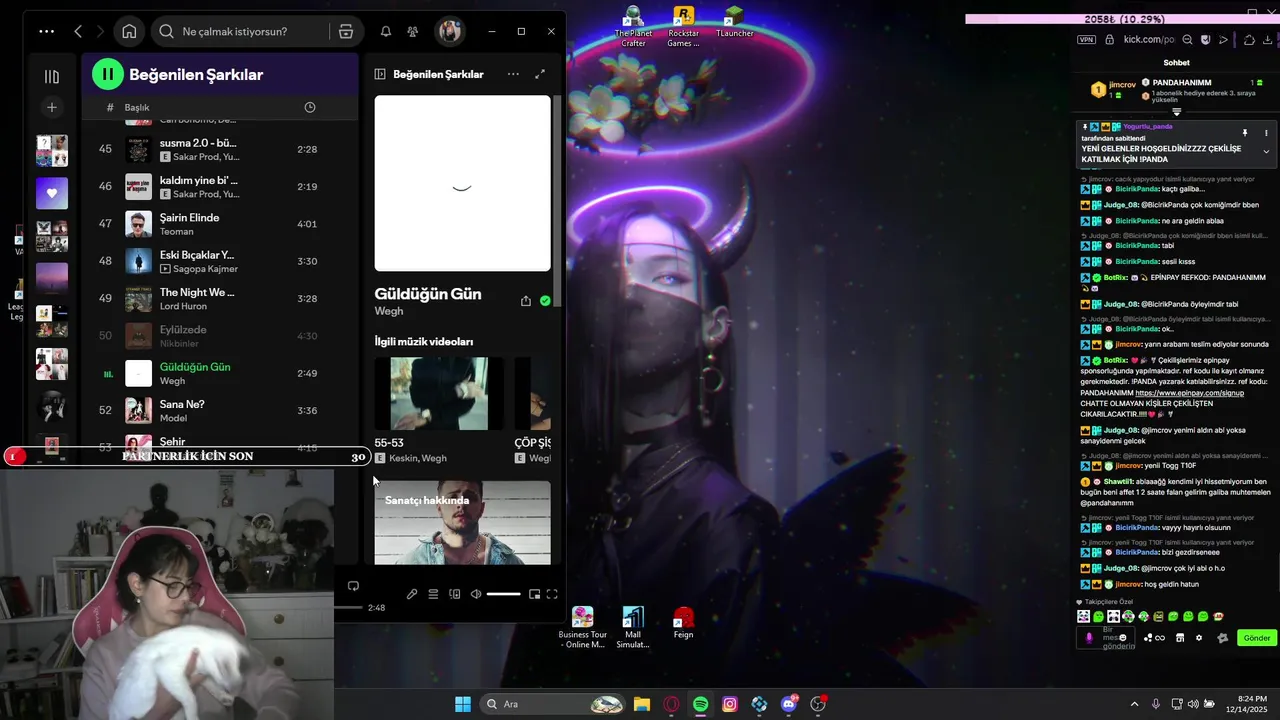Image resolution: width=1280 pixels, height=720 pixels.
Task: Enter Spotify fullscreen mode
Action: pyautogui.click(x=552, y=594)
